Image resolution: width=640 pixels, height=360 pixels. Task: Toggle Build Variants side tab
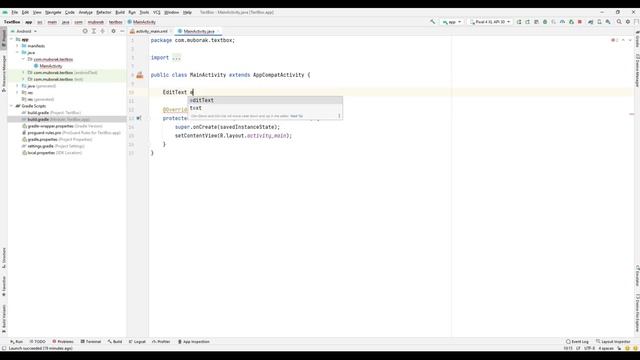click(x=4, y=319)
